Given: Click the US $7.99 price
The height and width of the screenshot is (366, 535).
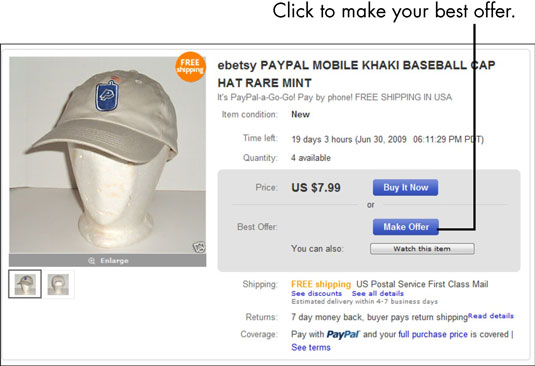Looking at the screenshot, I should [316, 188].
